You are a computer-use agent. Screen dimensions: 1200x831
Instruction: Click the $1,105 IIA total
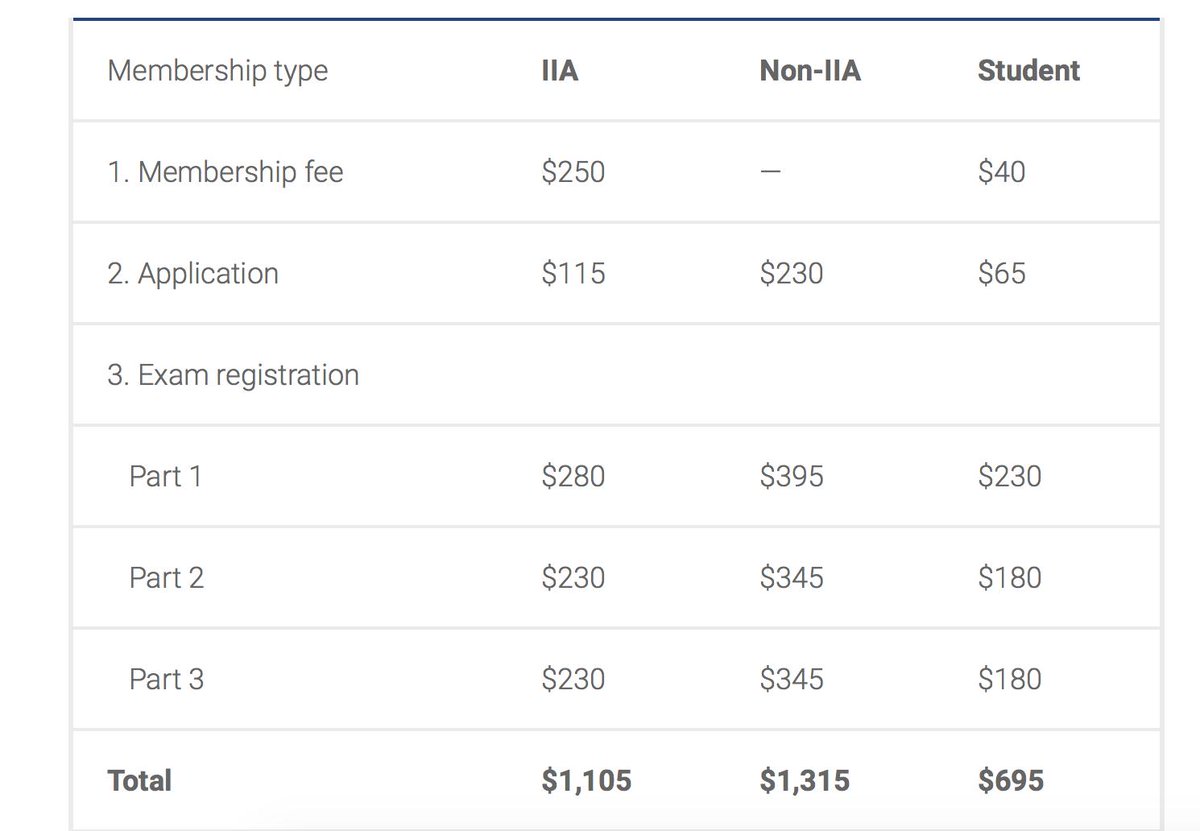(586, 780)
